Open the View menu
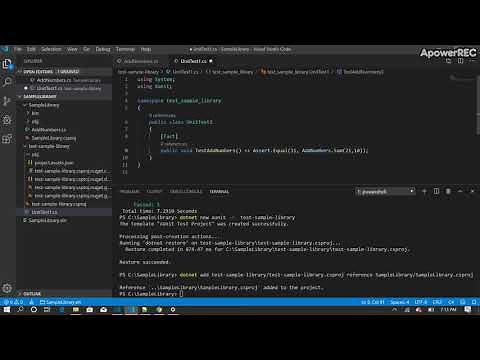 click(72, 49)
